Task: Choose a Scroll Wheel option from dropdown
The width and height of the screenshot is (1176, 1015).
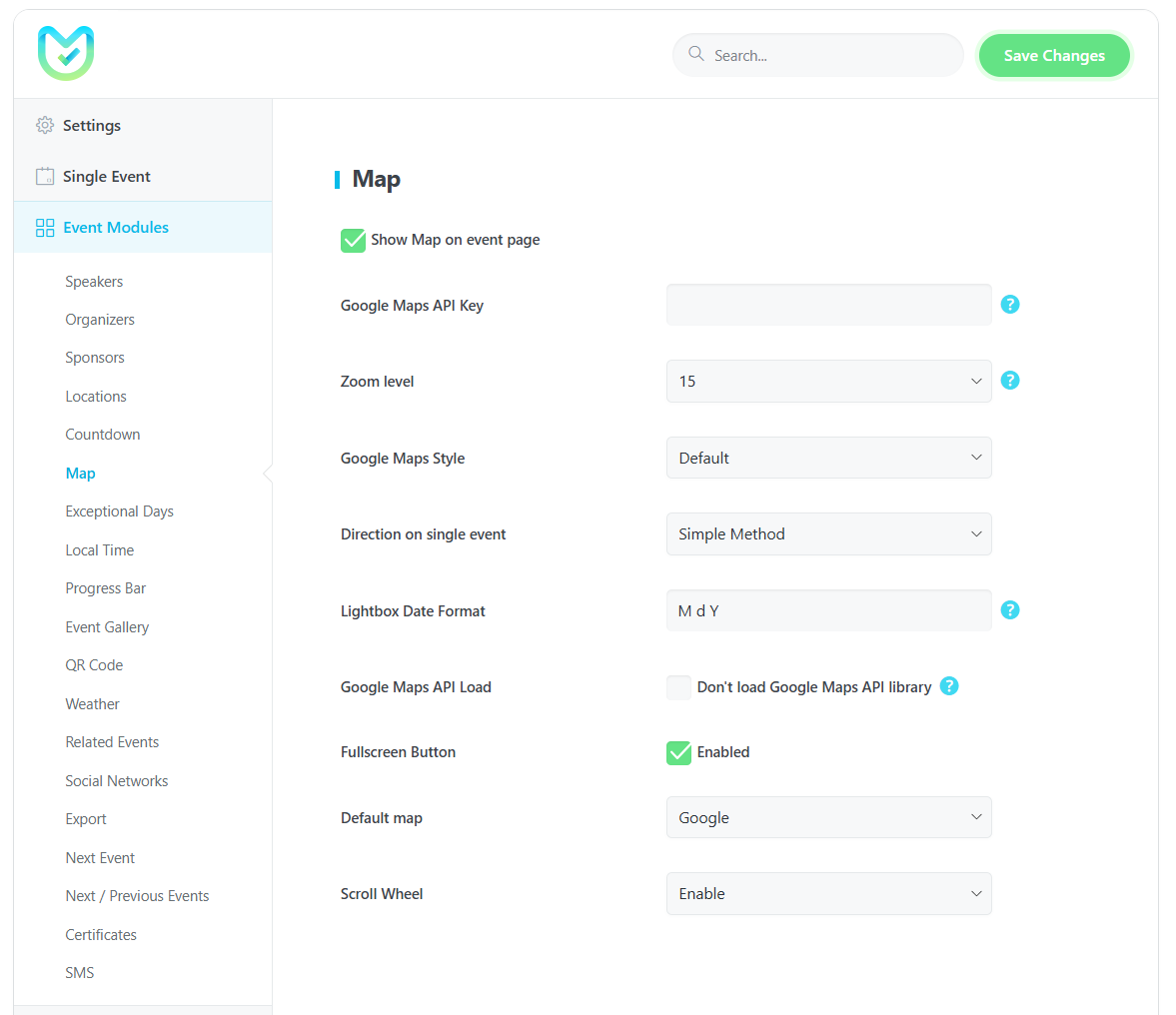Action: 828,894
